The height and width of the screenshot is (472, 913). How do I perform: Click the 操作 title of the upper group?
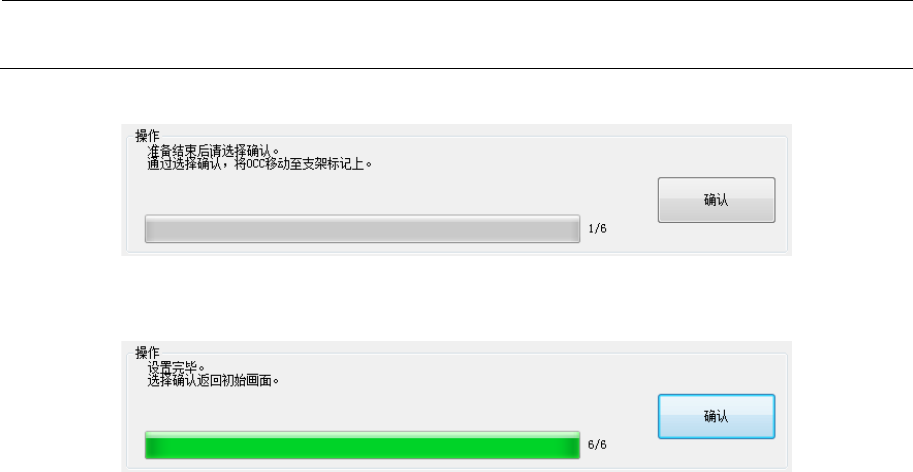tap(147, 136)
